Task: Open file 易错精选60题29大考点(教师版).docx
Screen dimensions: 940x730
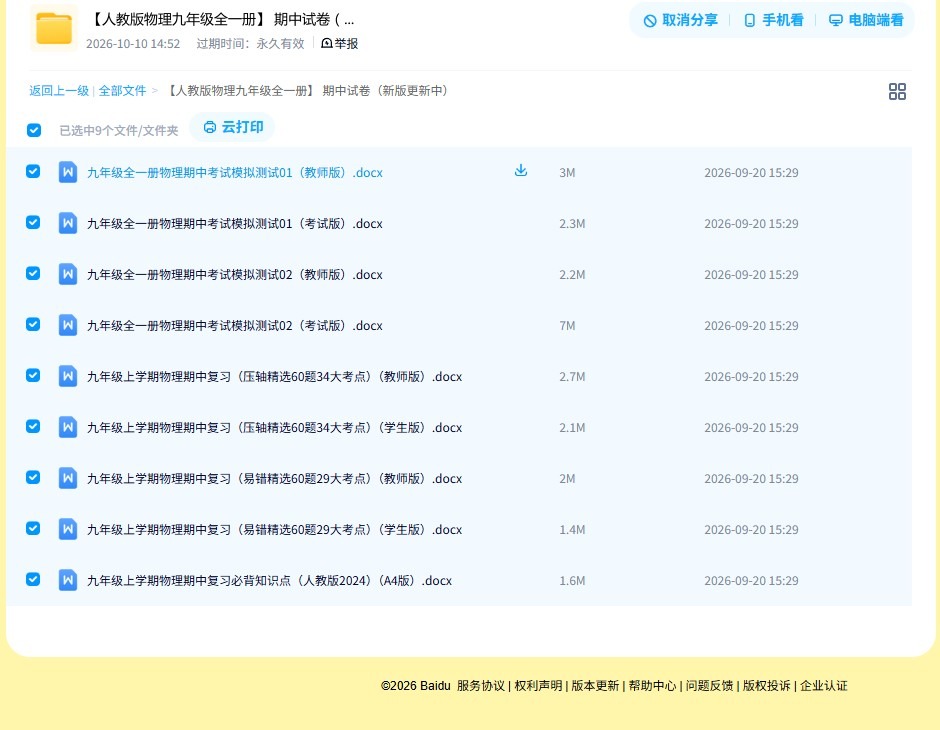Action: (275, 478)
